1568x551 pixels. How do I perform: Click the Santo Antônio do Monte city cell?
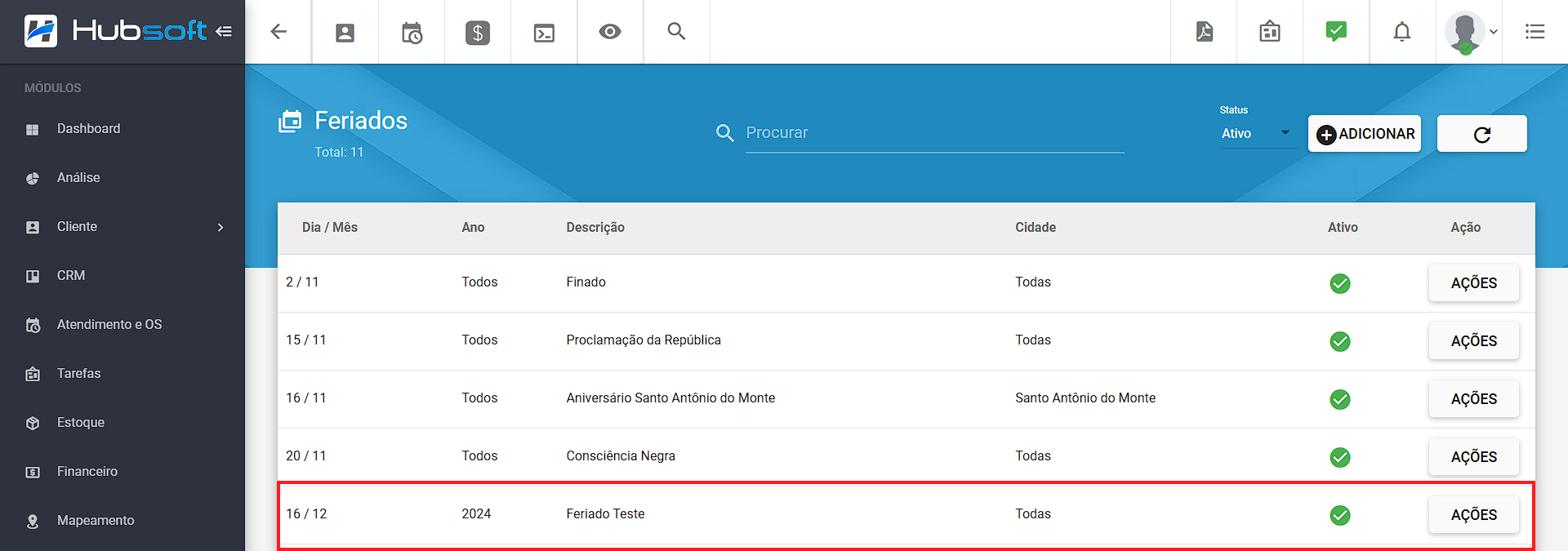[x=1085, y=398]
